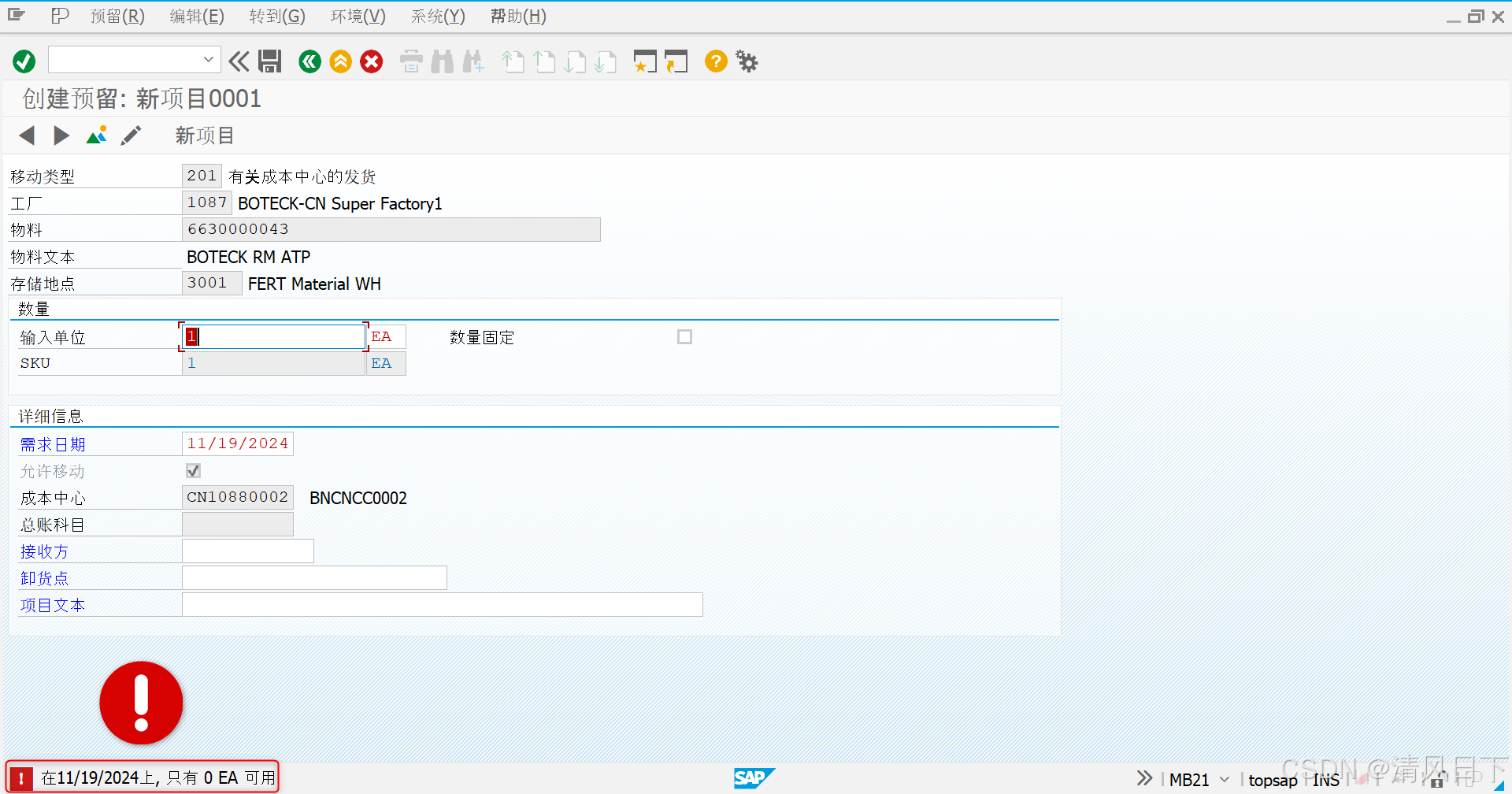The width and height of the screenshot is (1512, 794).
Task: Save the reservation with the floppy disk icon
Action: (270, 61)
